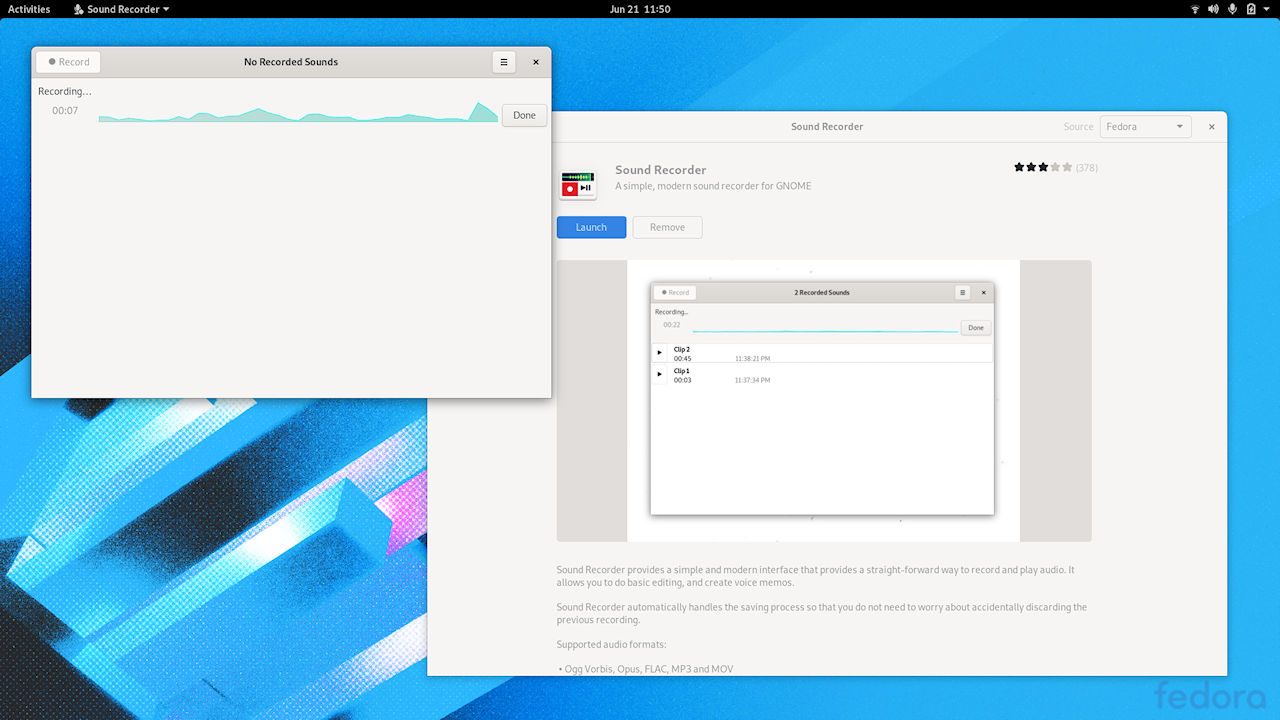Open the clock and calendar Jun 21 11:50
The width and height of the screenshot is (1280, 720).
point(640,9)
